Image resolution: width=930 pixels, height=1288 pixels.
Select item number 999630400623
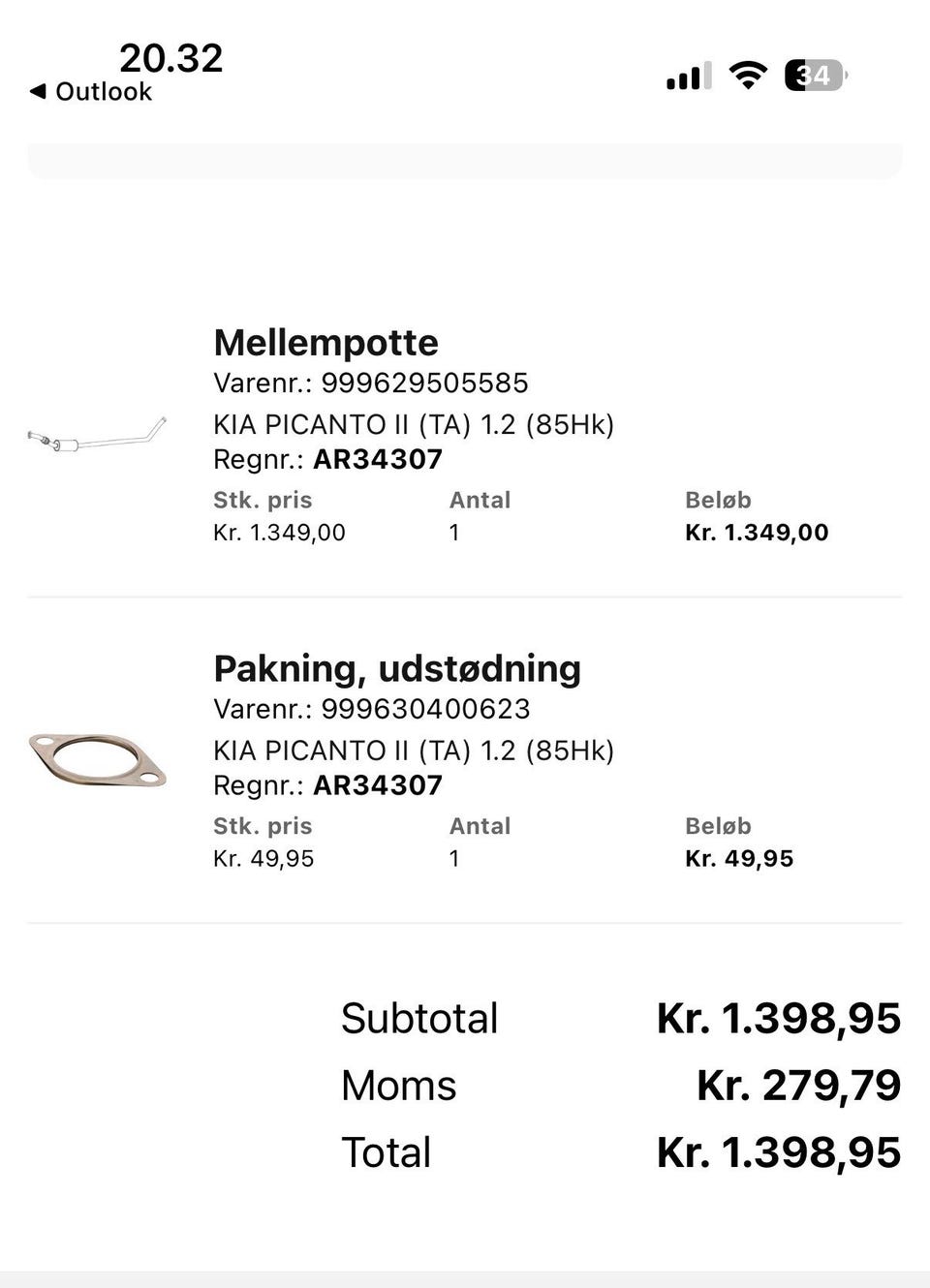[425, 709]
